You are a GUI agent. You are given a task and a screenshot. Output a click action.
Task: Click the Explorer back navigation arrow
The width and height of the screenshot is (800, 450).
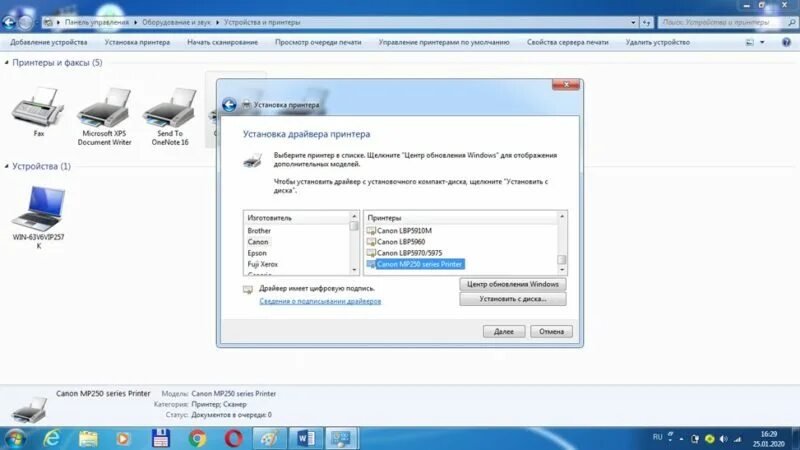(x=9, y=22)
